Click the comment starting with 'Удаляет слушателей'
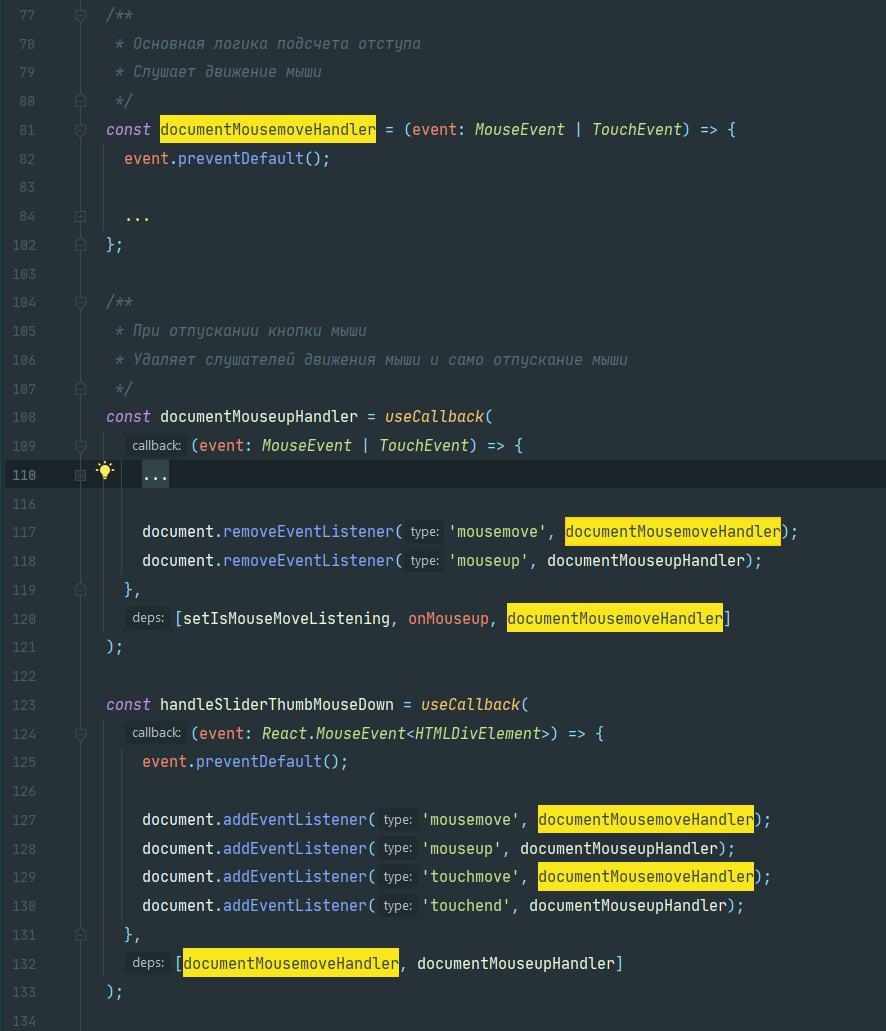This screenshot has width=886, height=1031. click(x=380, y=360)
